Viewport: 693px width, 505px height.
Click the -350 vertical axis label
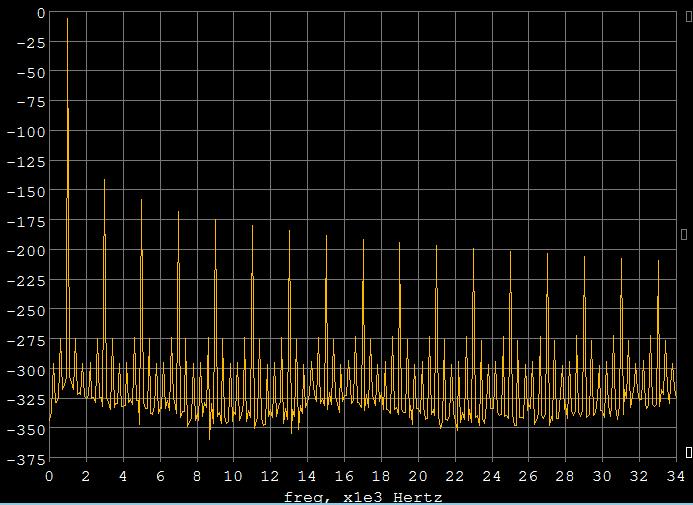click(27, 429)
